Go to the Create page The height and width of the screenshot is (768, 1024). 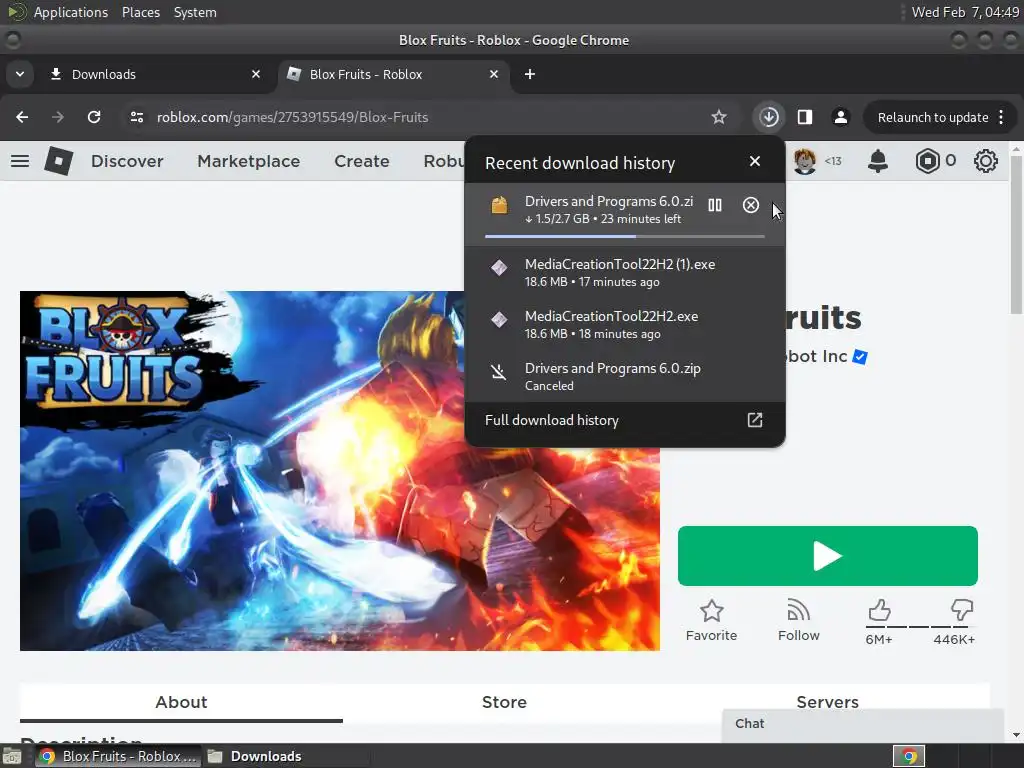coord(362,161)
